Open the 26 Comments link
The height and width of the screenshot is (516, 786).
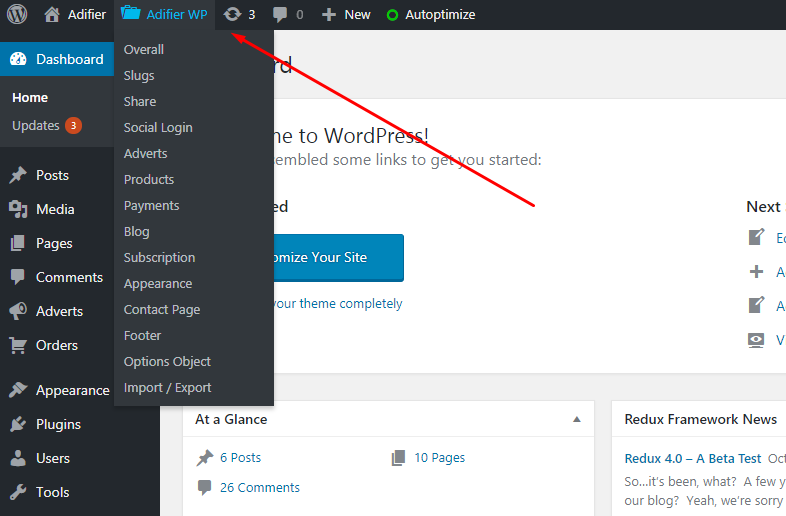(x=259, y=487)
